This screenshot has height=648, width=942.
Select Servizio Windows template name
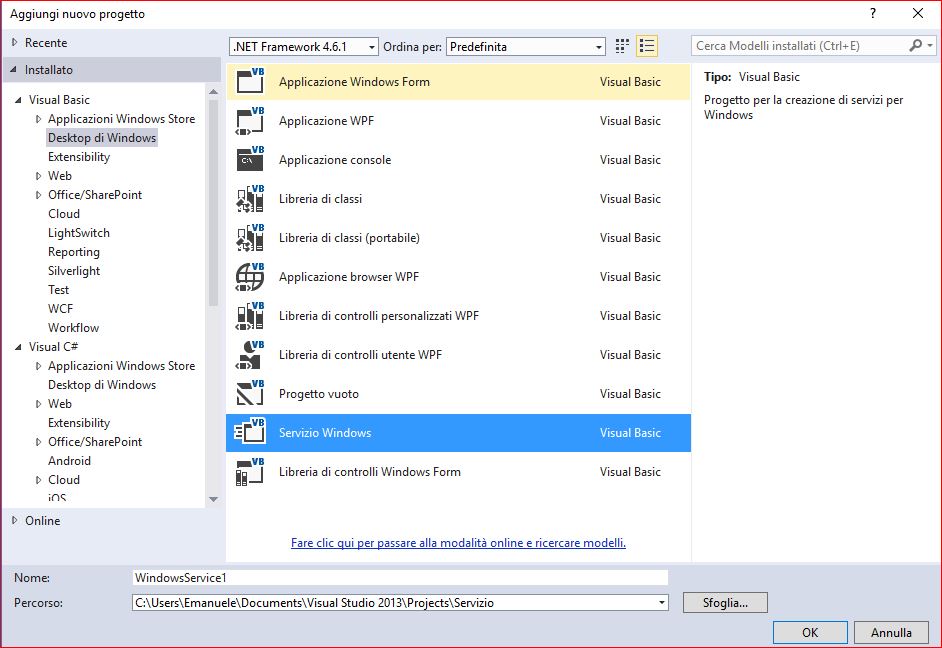coord(324,432)
